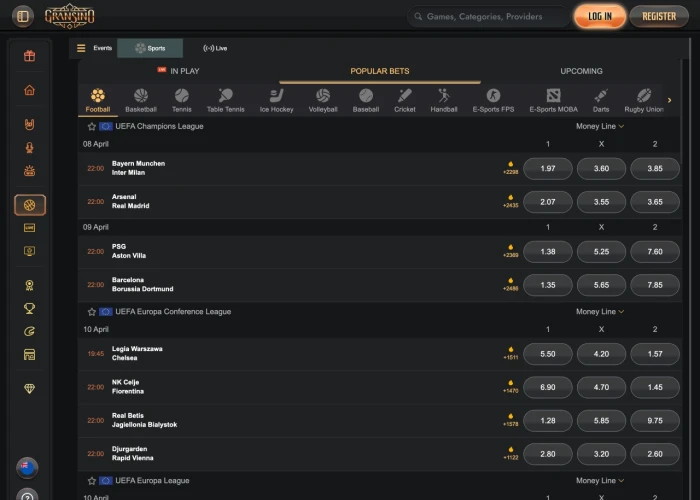Select odds 9.75 for Jagiellonia Bialystok
Screen dimensions: 700x500
click(655, 421)
